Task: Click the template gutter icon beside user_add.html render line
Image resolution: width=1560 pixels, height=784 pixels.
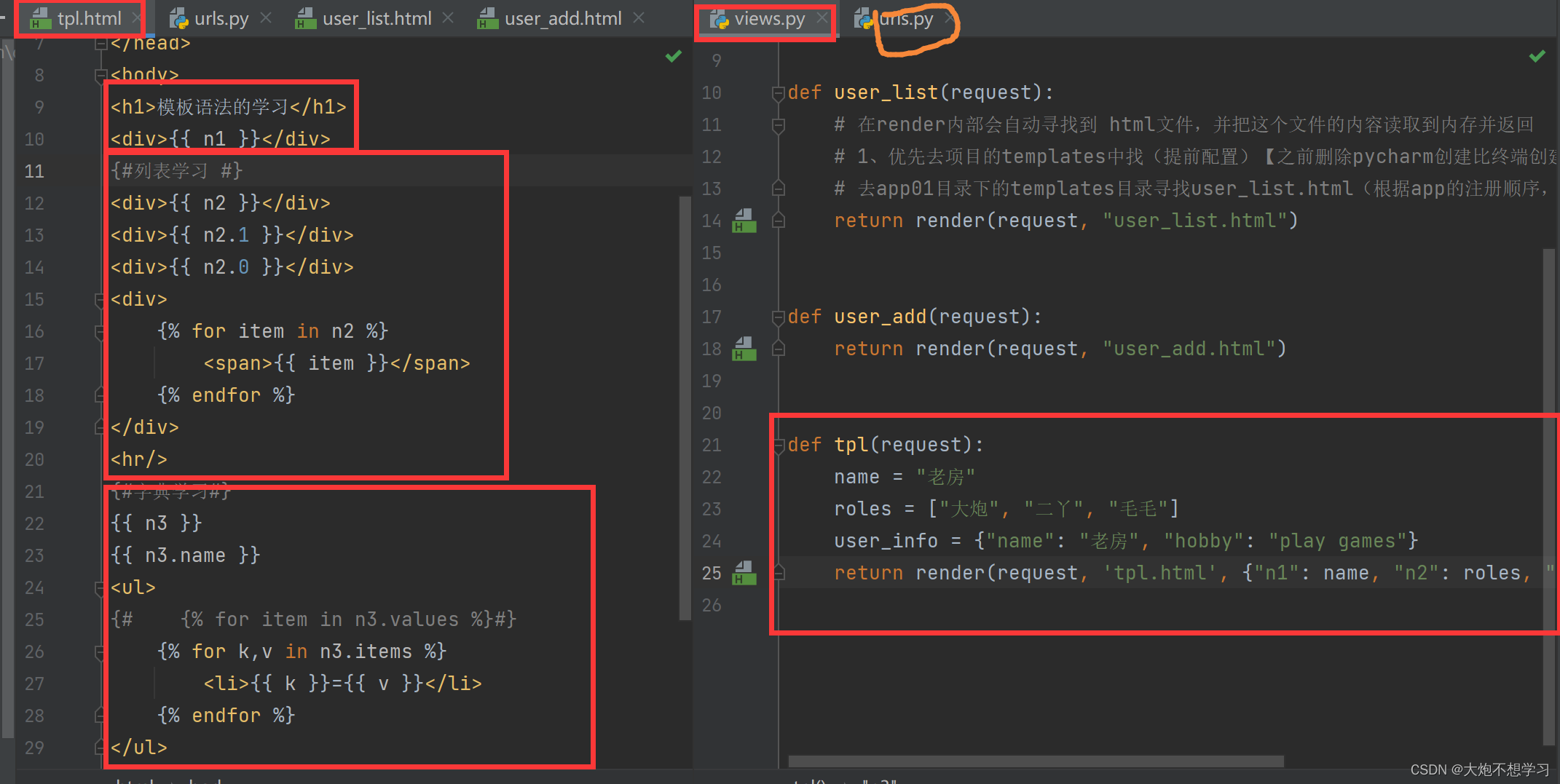Action: click(744, 349)
